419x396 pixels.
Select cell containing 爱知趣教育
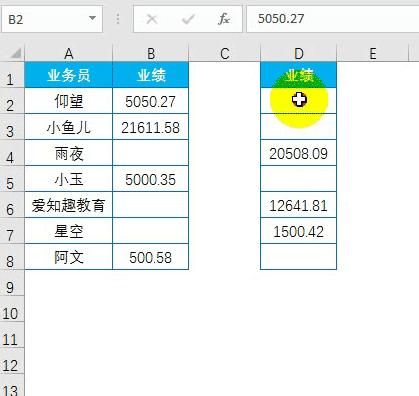click(69, 205)
